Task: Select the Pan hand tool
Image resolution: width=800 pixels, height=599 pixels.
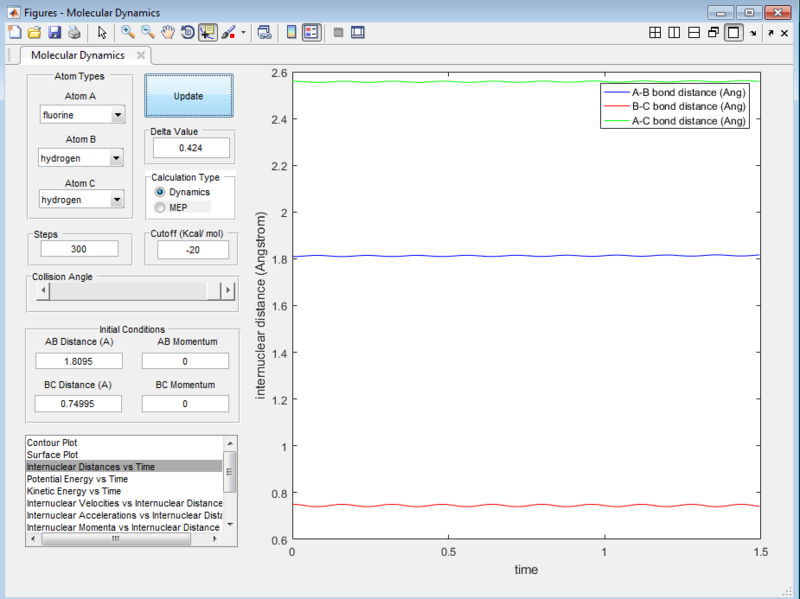Action: [x=168, y=32]
